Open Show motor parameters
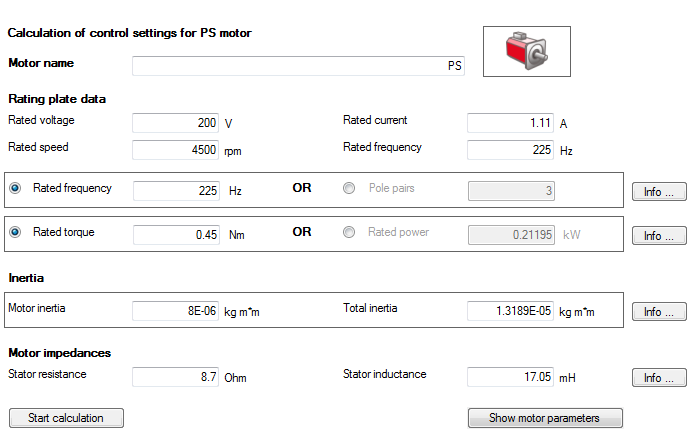Screen dimensions: 698x439 click(545, 418)
